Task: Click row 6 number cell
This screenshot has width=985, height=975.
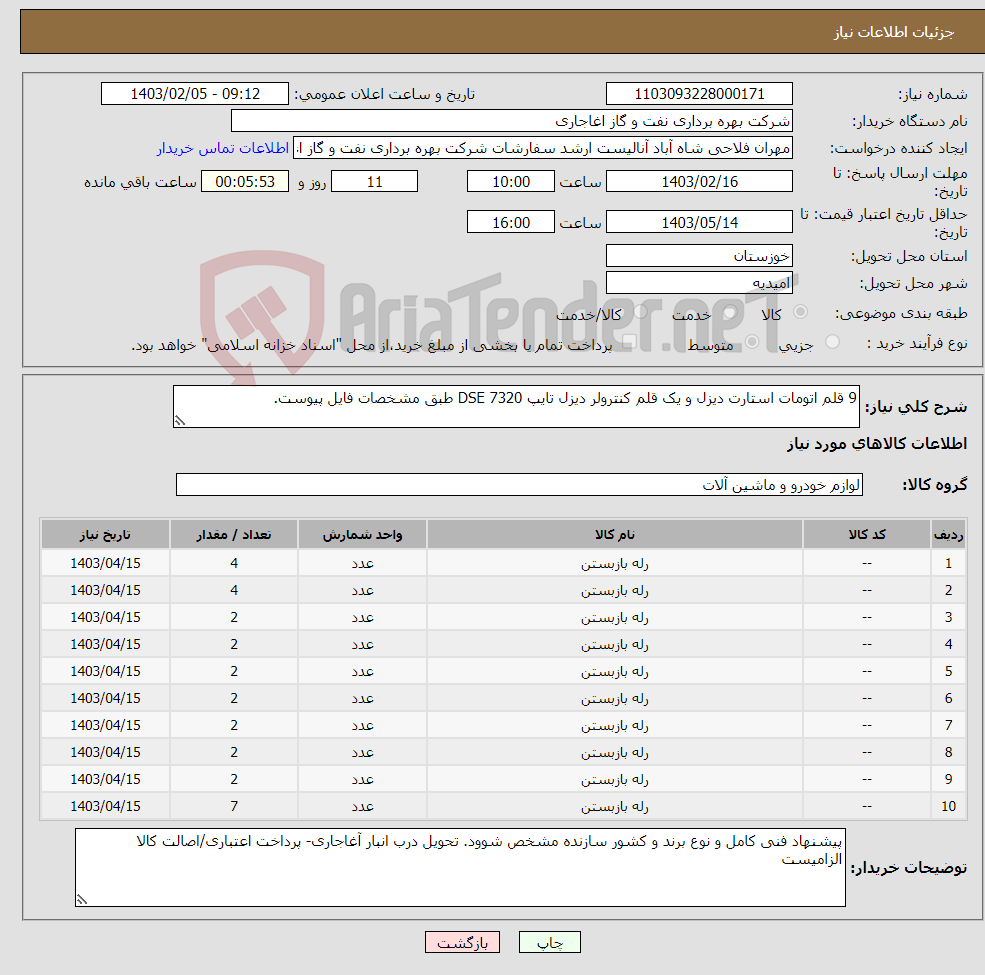Action: (x=948, y=699)
